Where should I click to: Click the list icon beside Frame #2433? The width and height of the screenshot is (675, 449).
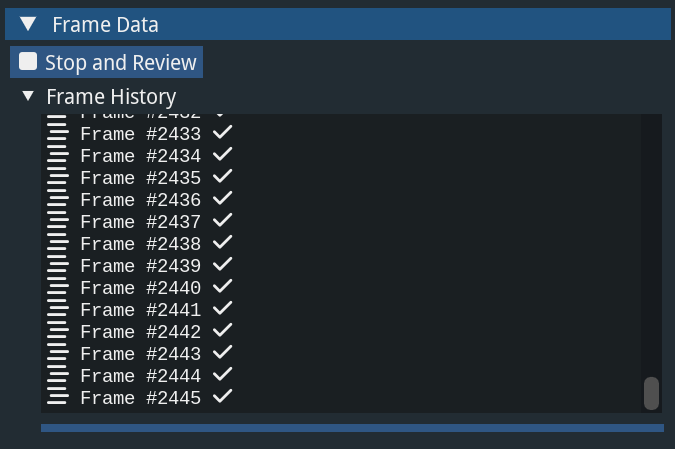[x=58, y=134]
